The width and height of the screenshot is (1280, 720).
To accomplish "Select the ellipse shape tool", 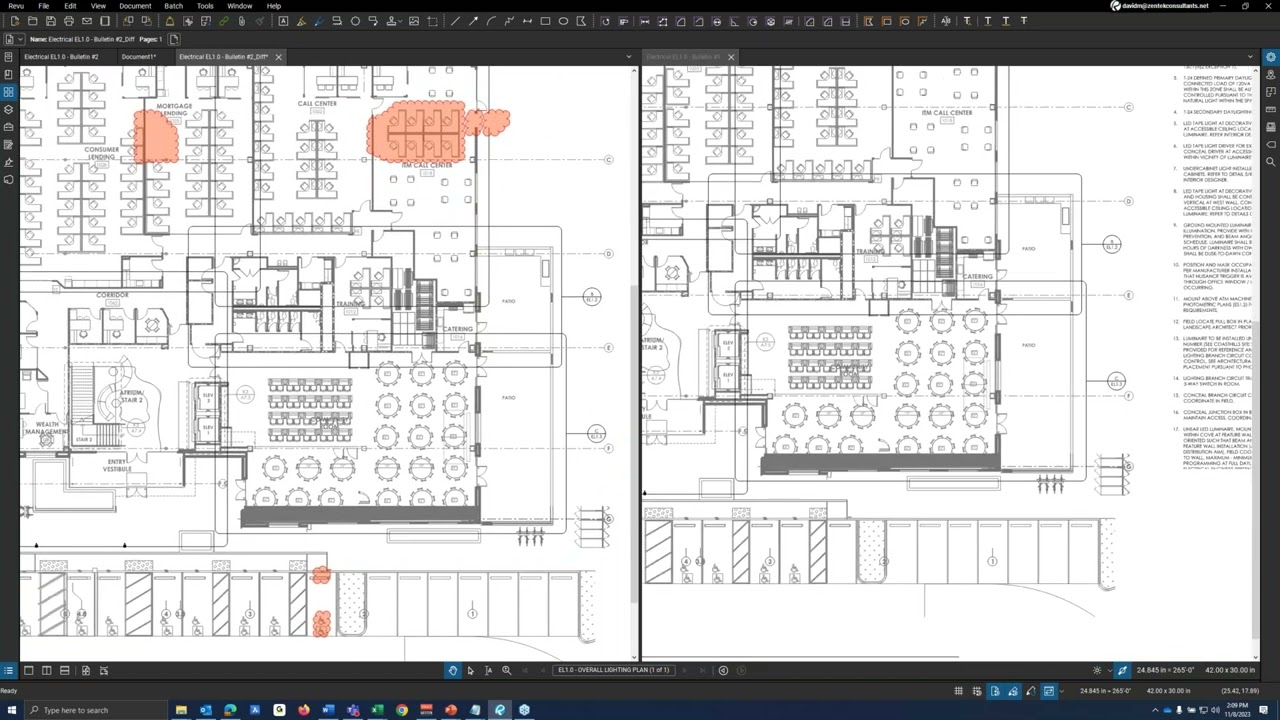I will [563, 21].
